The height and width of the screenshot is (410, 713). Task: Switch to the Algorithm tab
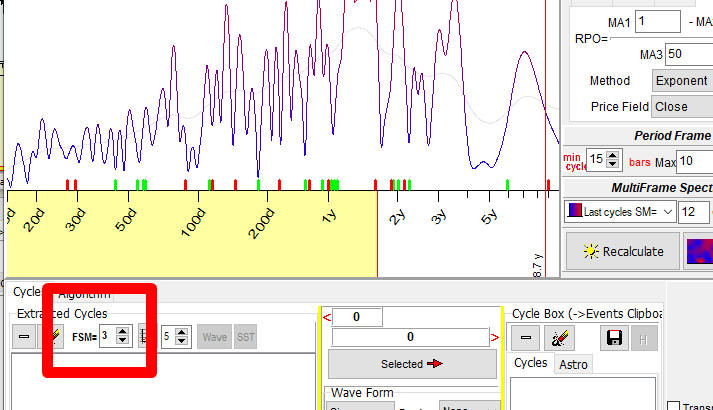[84, 293]
